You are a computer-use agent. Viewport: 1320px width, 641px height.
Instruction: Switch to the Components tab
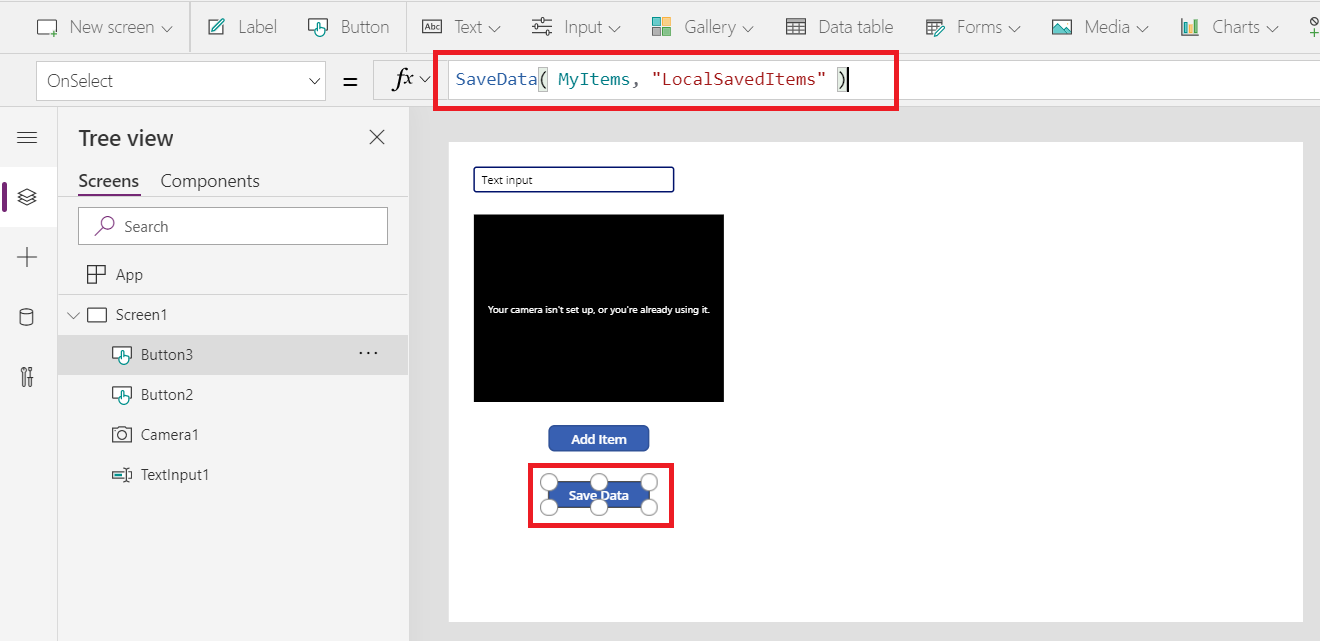click(210, 181)
